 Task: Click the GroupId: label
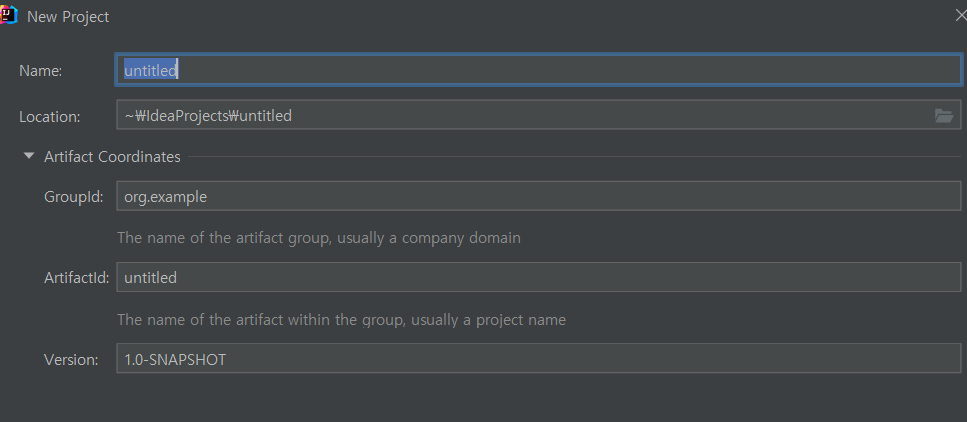pos(73,197)
